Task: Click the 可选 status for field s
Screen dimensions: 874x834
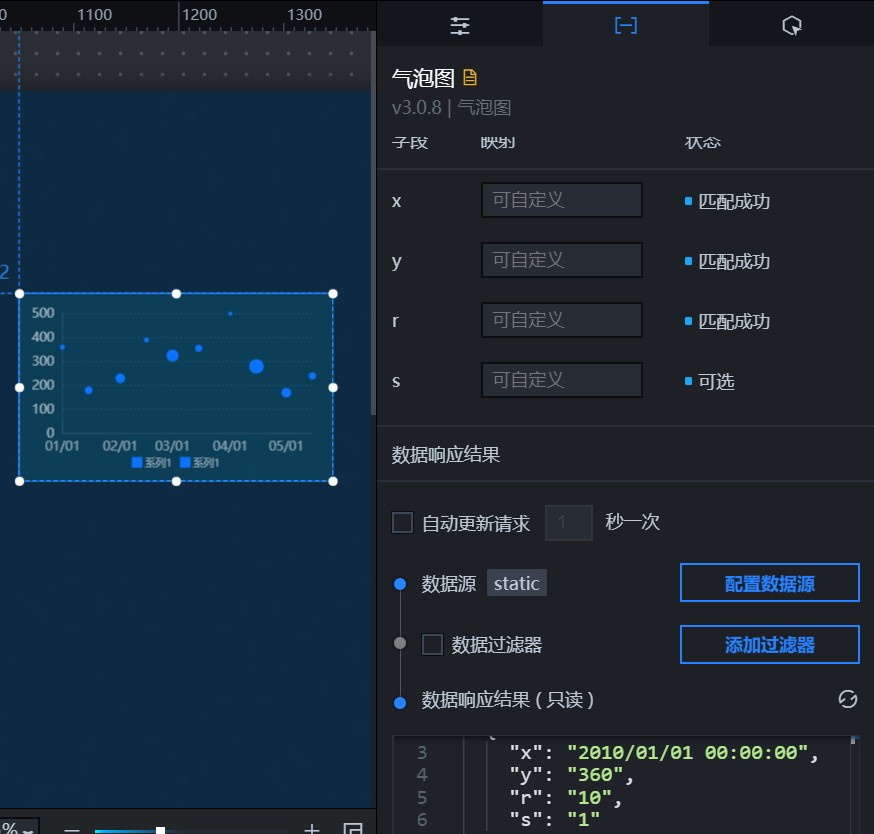Action: [710, 381]
